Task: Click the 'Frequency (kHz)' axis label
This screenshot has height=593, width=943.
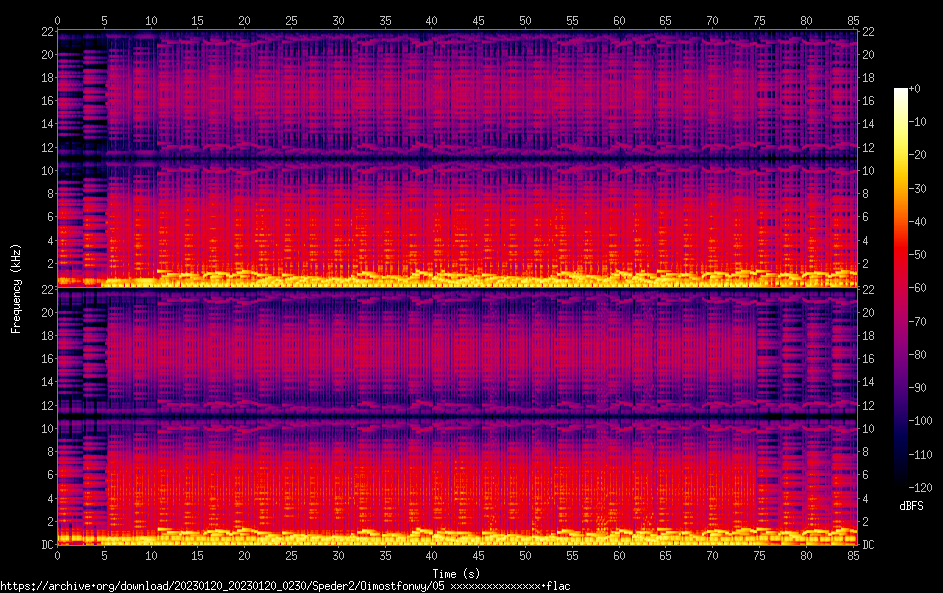Action: [x=16, y=288]
